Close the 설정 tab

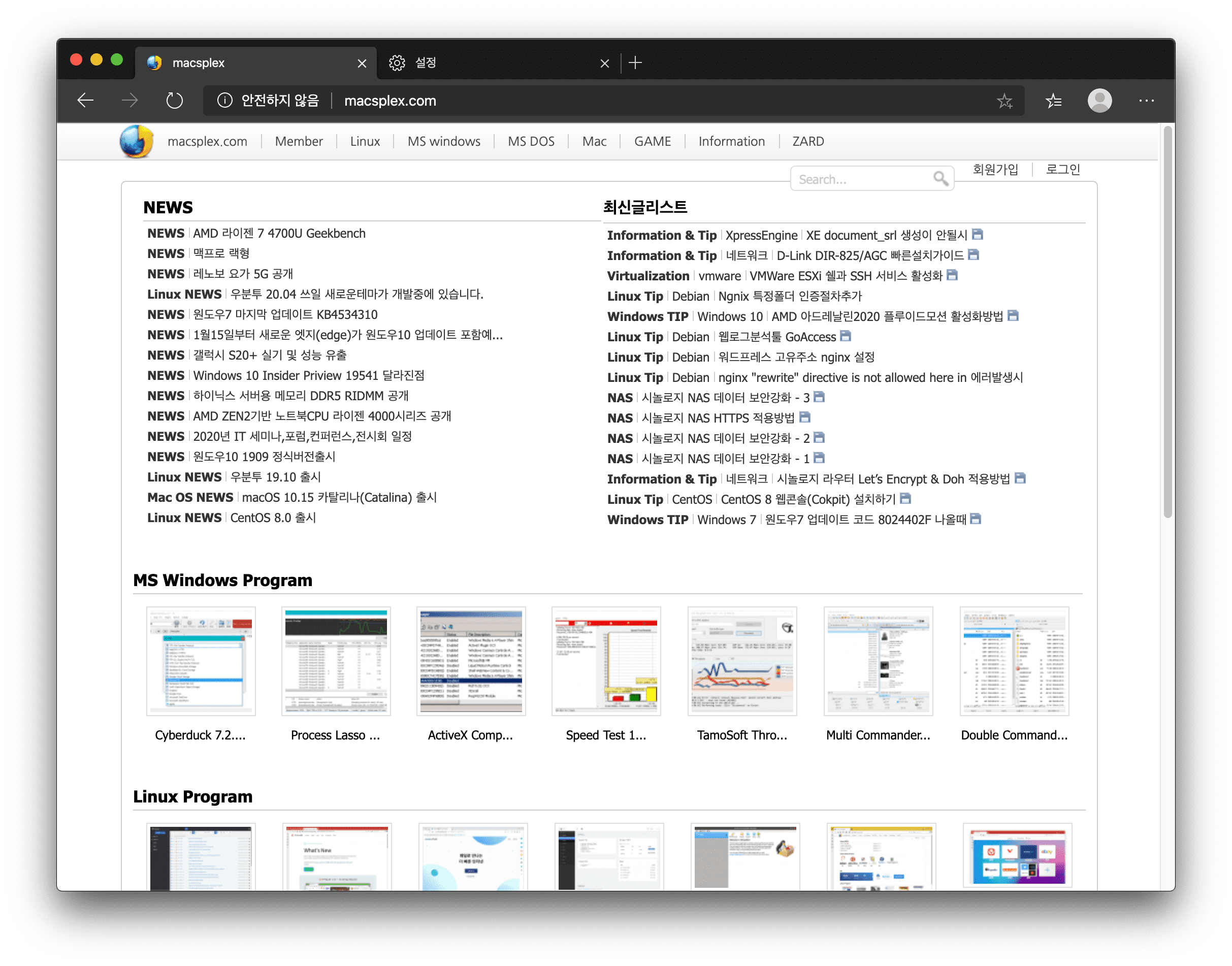pos(604,63)
